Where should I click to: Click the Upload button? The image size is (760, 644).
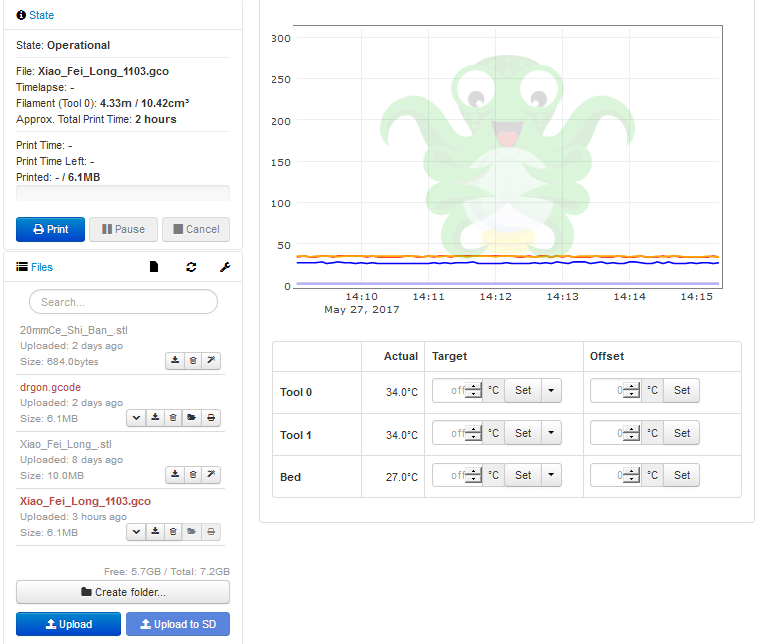click(68, 624)
